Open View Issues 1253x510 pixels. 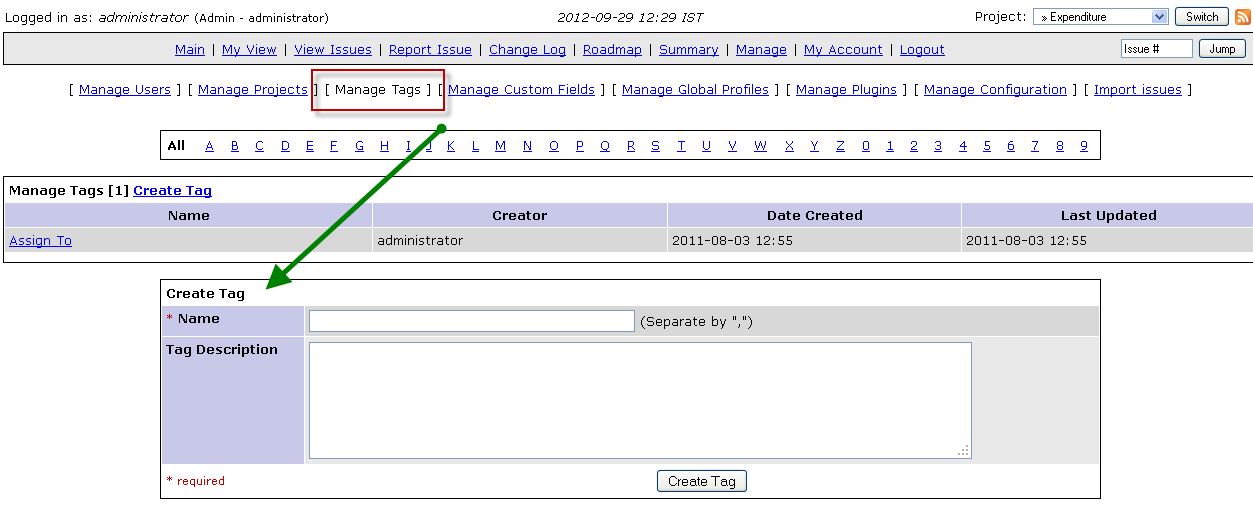click(x=333, y=50)
